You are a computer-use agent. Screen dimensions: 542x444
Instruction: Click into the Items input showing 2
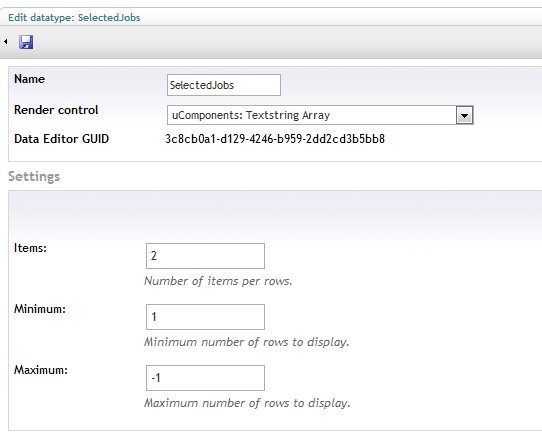pos(205,256)
